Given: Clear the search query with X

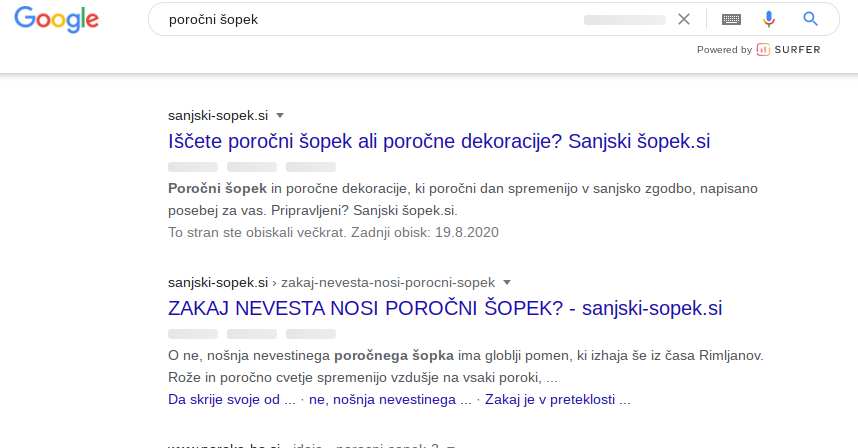Looking at the screenshot, I should pyautogui.click(x=683, y=20).
